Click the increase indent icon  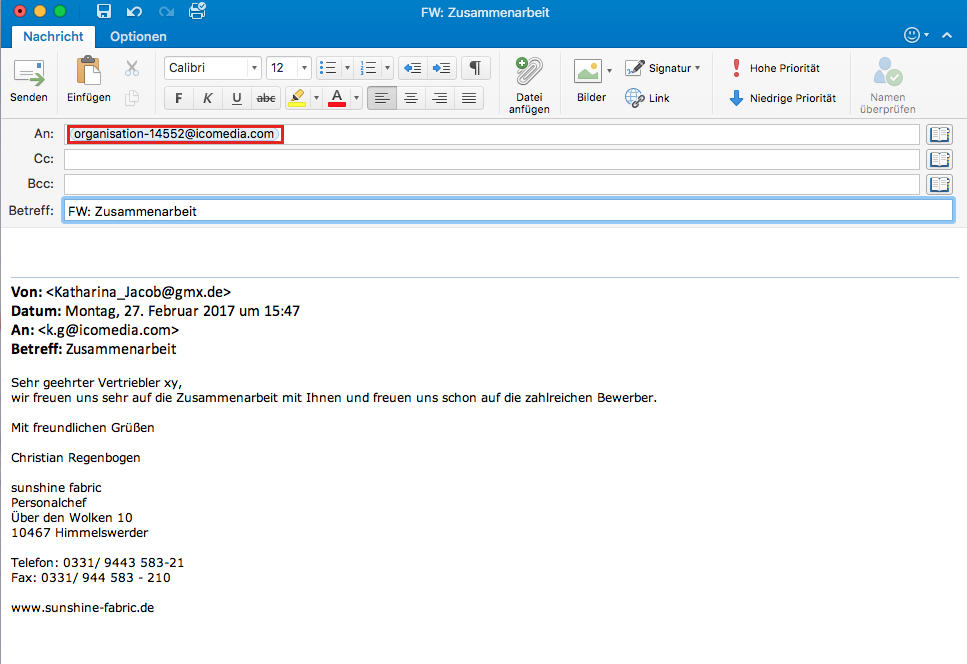pyautogui.click(x=442, y=68)
